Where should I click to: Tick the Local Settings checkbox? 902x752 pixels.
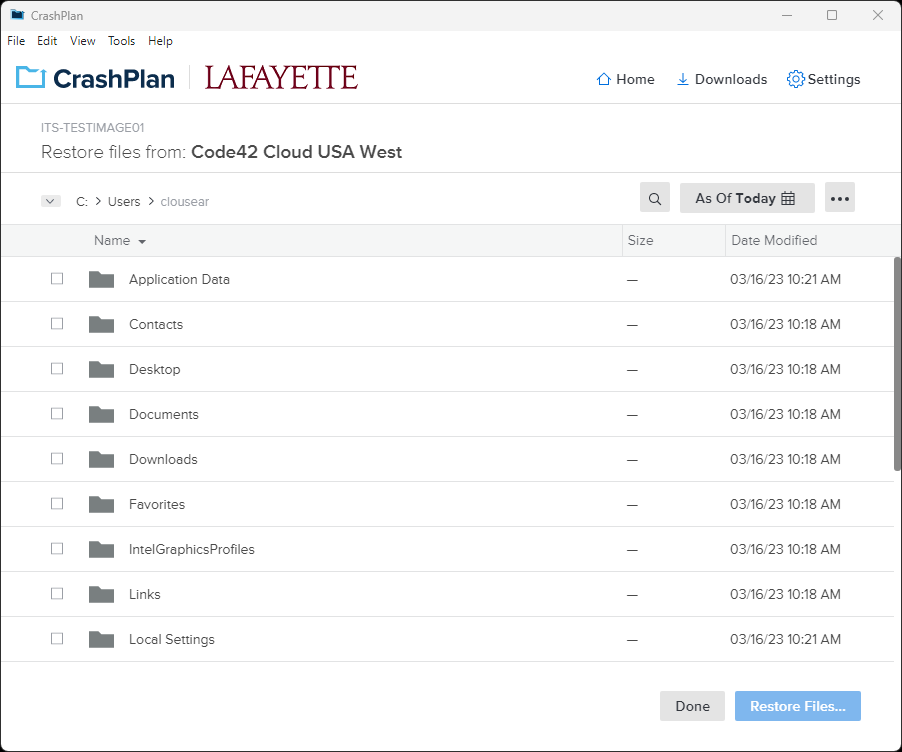[57, 639]
